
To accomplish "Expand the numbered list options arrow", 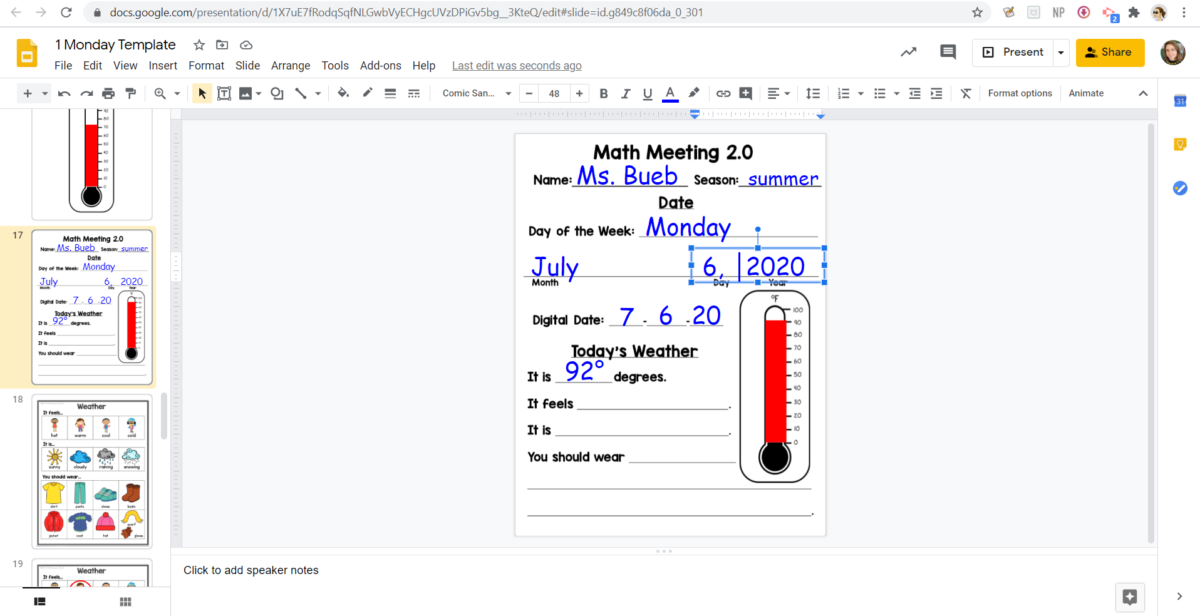I will tap(860, 93).
